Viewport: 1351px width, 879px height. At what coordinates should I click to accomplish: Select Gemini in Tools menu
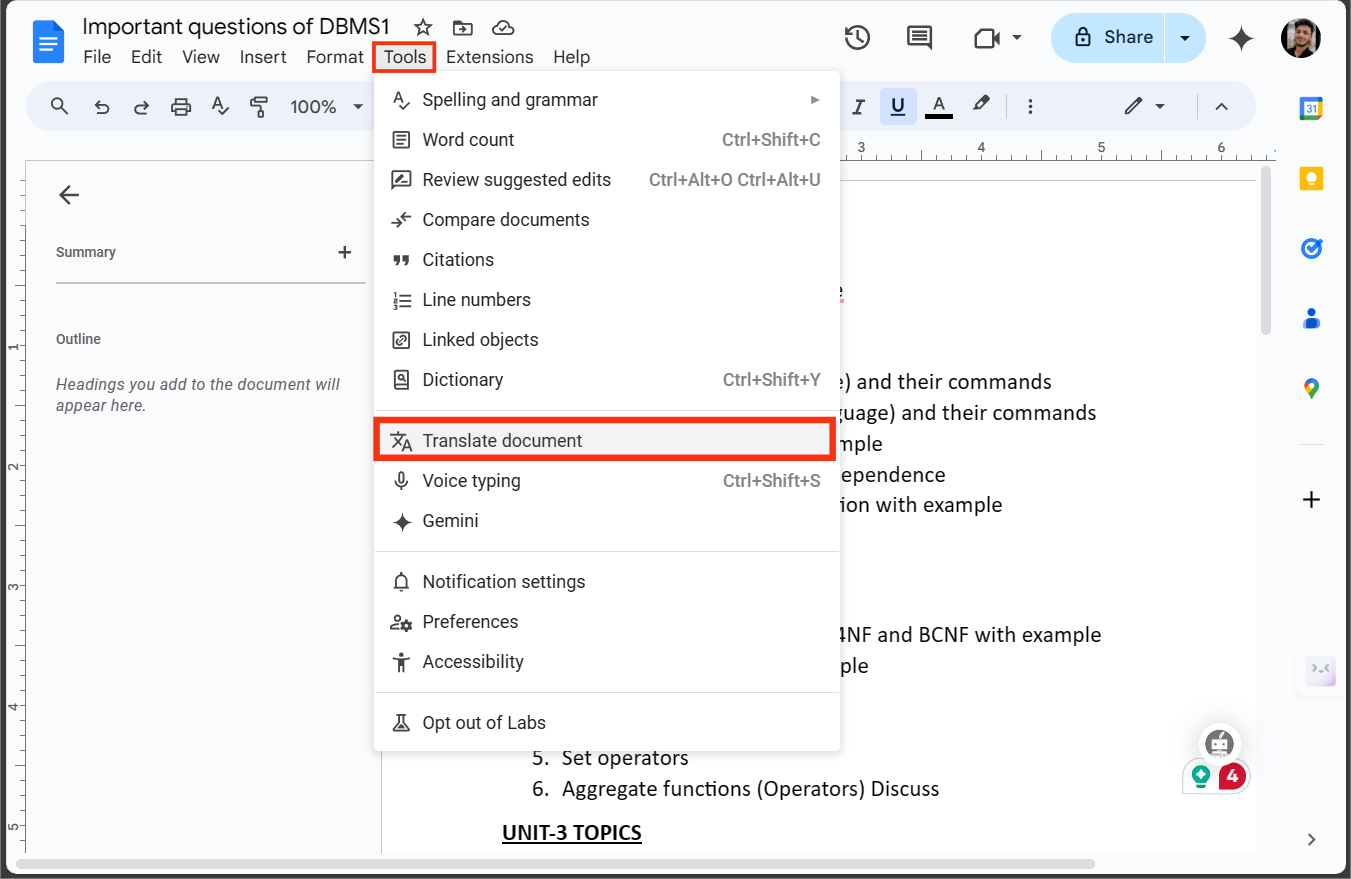tap(607, 521)
